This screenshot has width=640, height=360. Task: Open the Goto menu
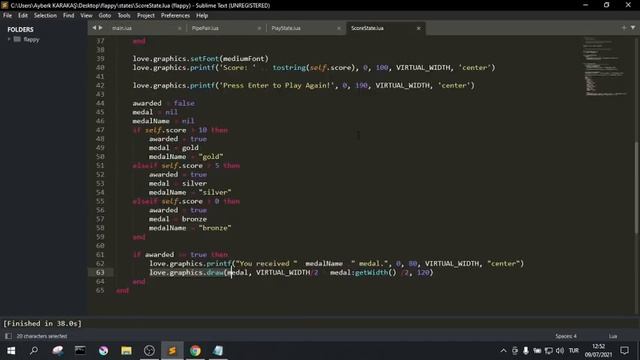(x=104, y=16)
